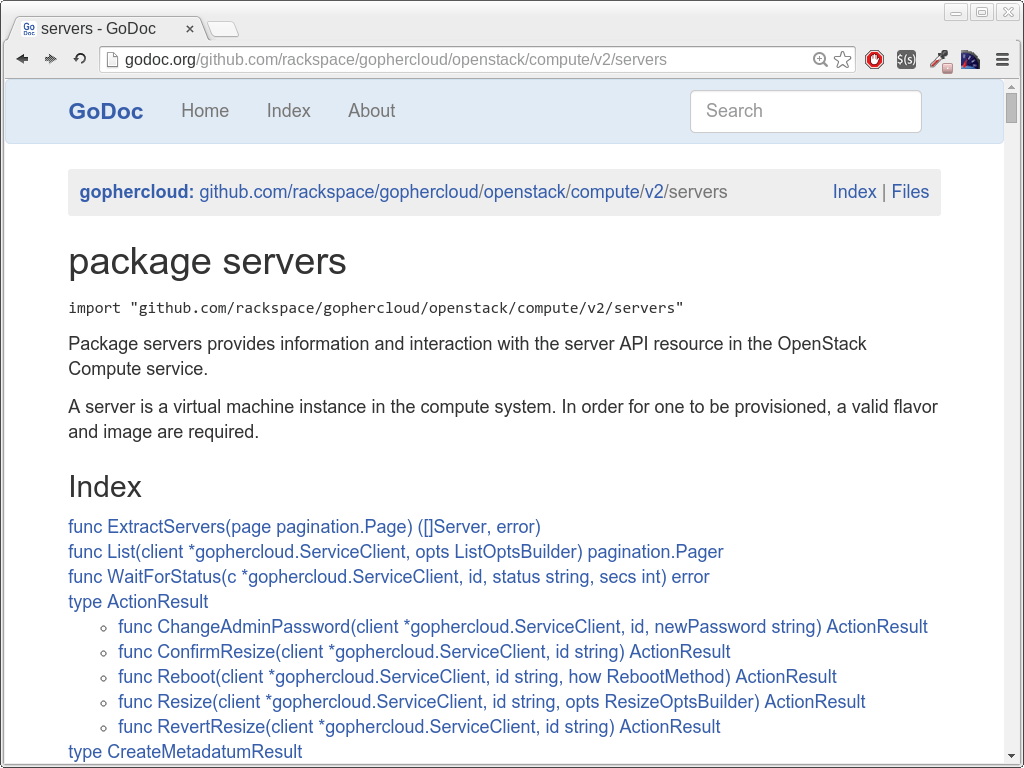The image size is (1024, 768).
Task: Click the scrollbar up arrow
Action: tap(1012, 86)
